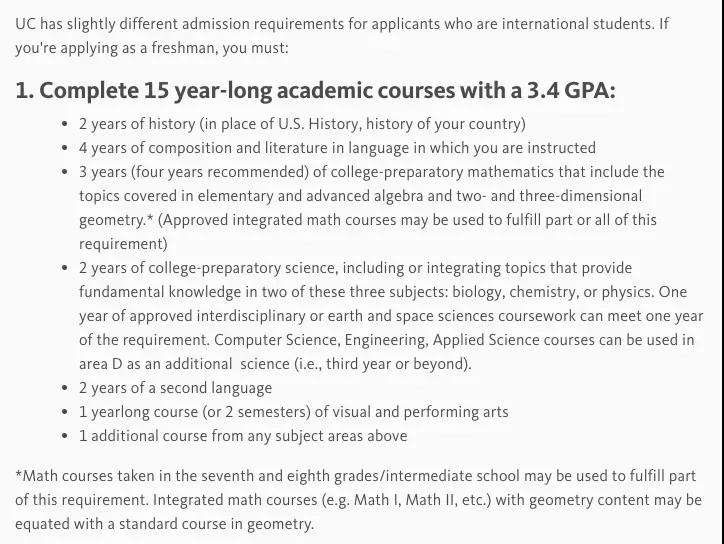Click the heading about 15 year-long academic courses

pos(315,90)
